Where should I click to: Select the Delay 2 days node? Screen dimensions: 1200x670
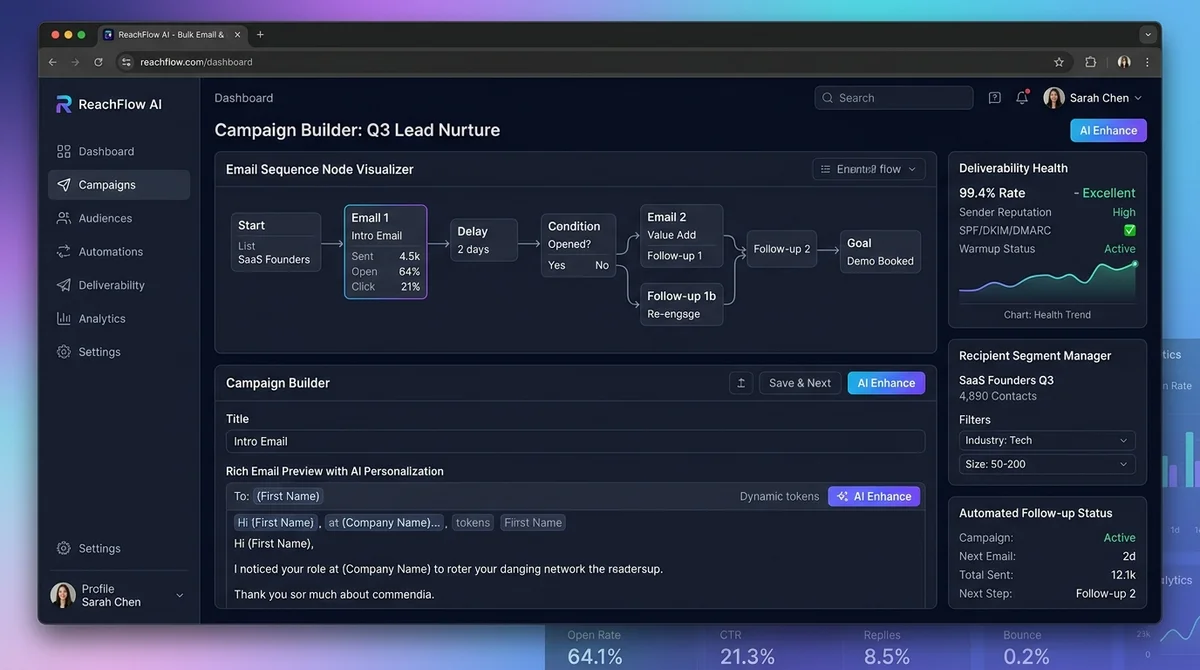484,240
